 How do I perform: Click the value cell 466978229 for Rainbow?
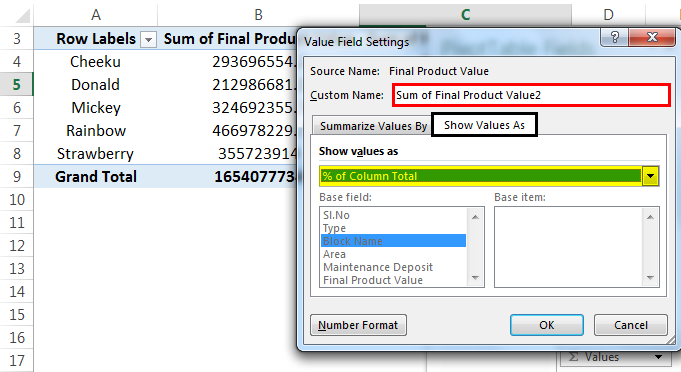pos(227,131)
